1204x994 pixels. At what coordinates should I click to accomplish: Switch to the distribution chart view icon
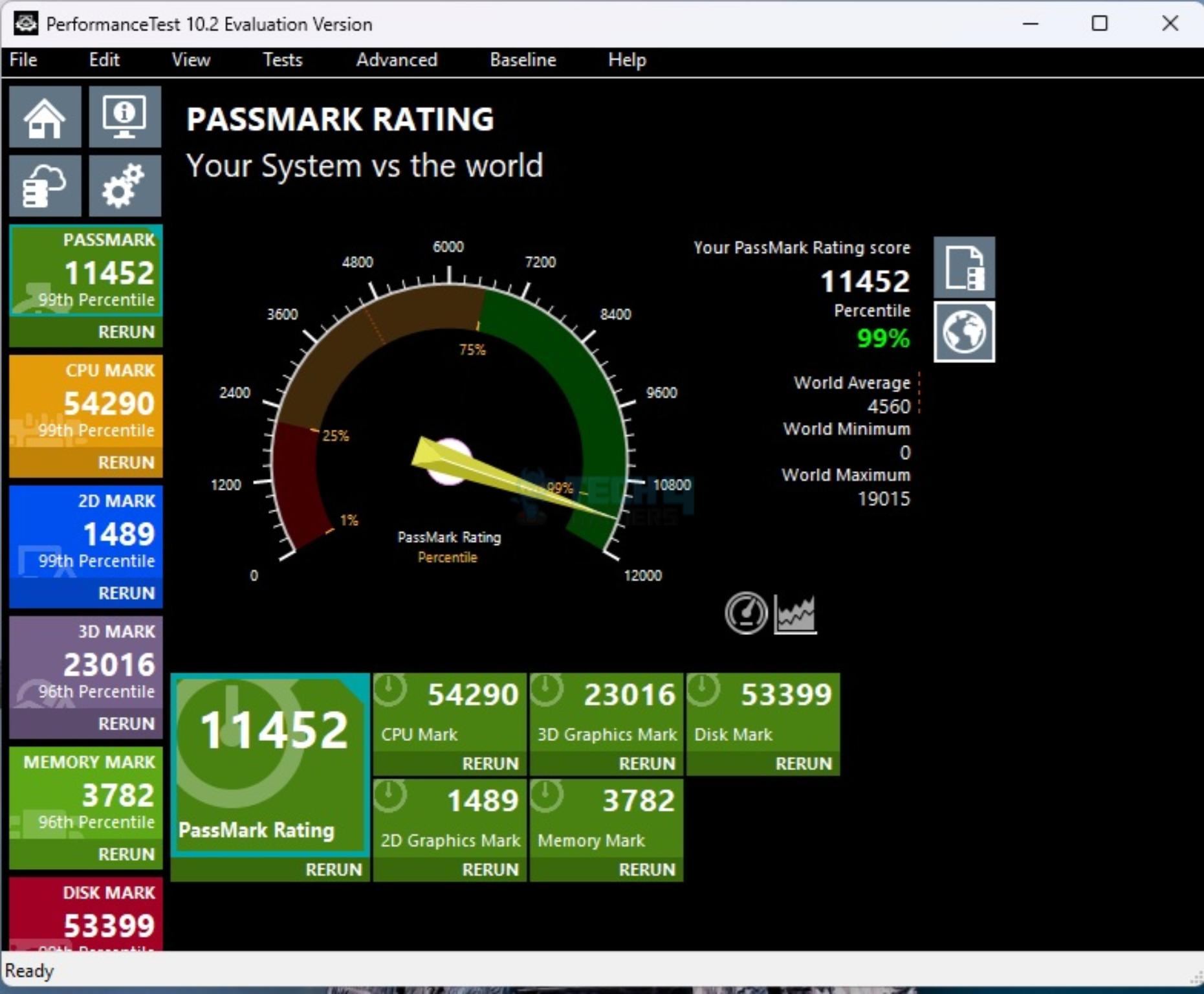point(795,613)
